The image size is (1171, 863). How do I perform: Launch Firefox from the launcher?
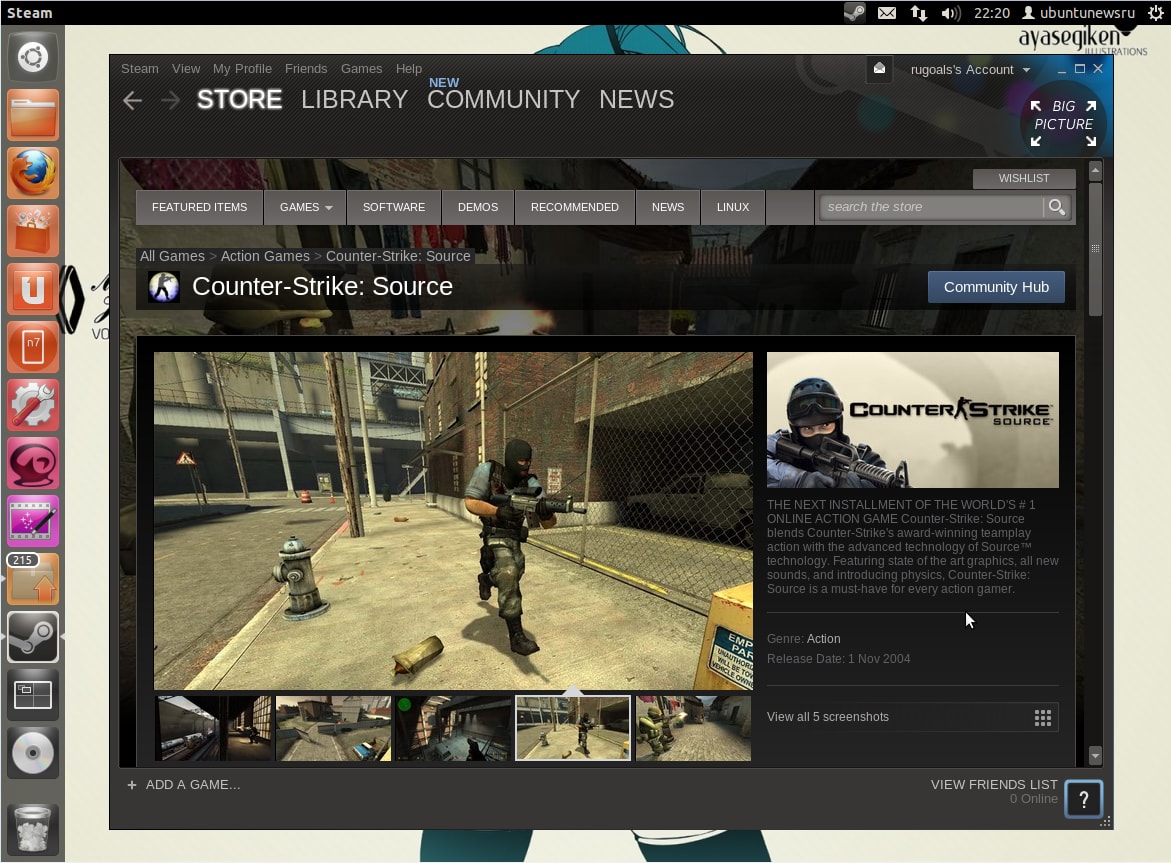(x=33, y=172)
